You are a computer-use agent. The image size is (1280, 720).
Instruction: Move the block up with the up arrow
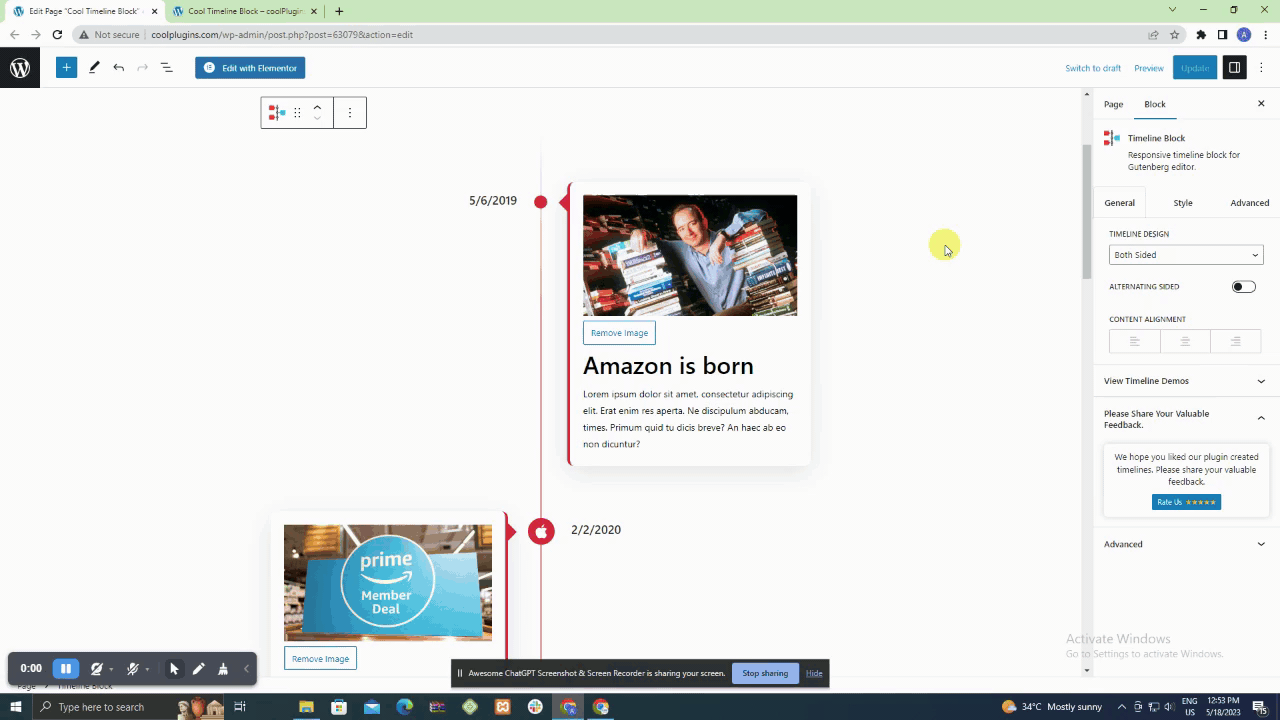coord(317,107)
